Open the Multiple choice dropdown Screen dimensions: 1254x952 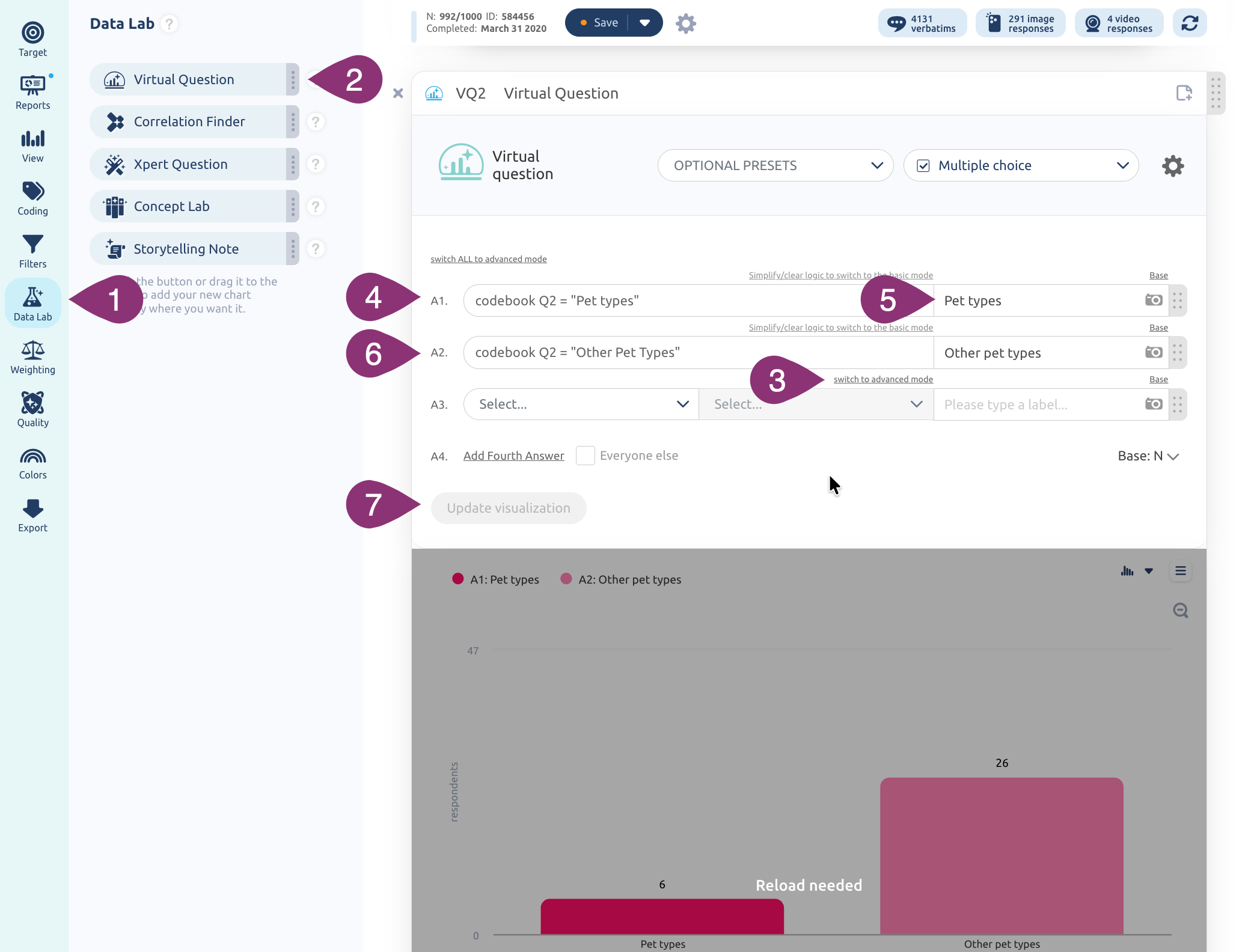[x=1021, y=165]
